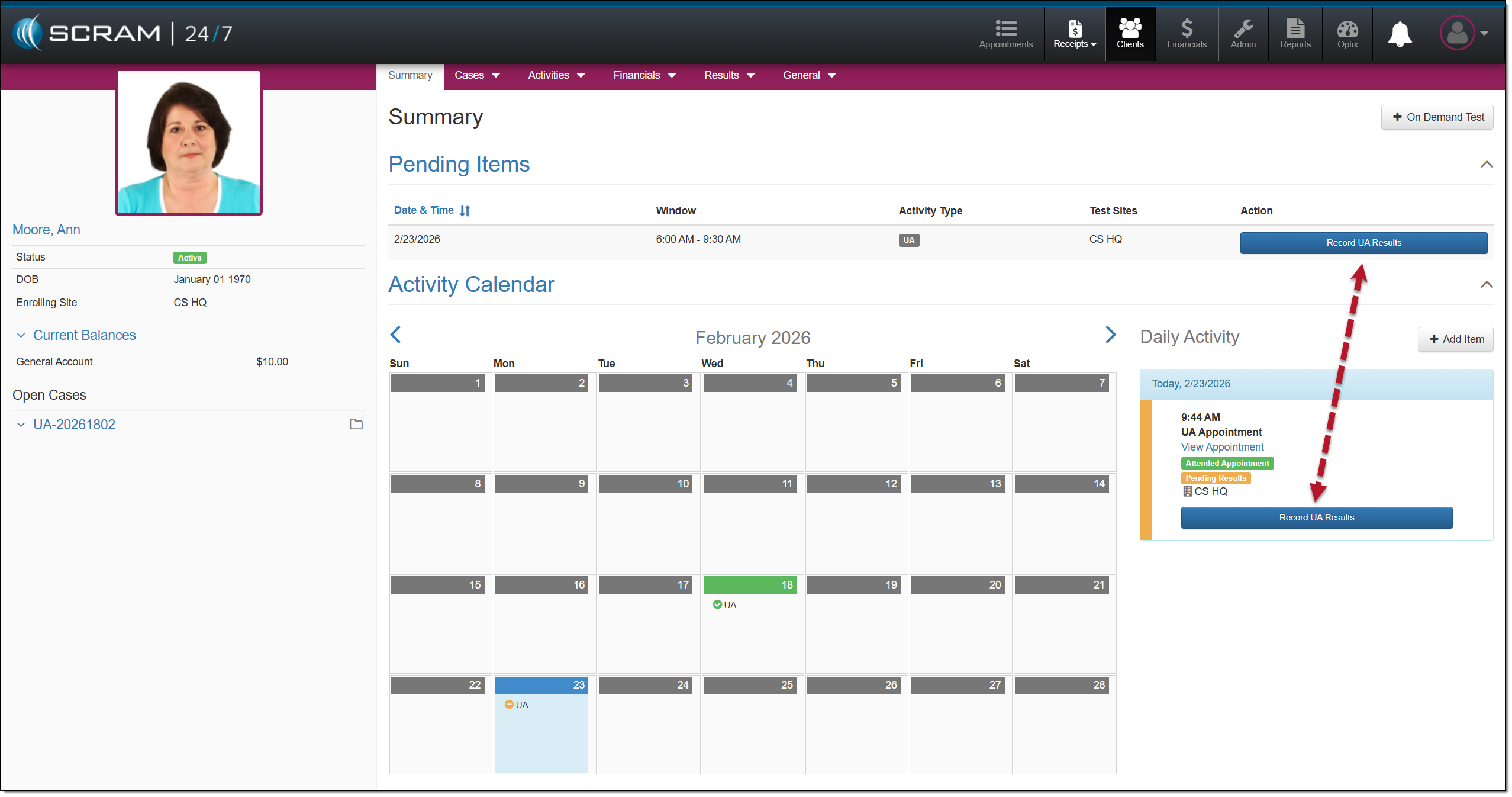Click the On Demand Test button
Screen dimensions: 1512x797
(1437, 117)
